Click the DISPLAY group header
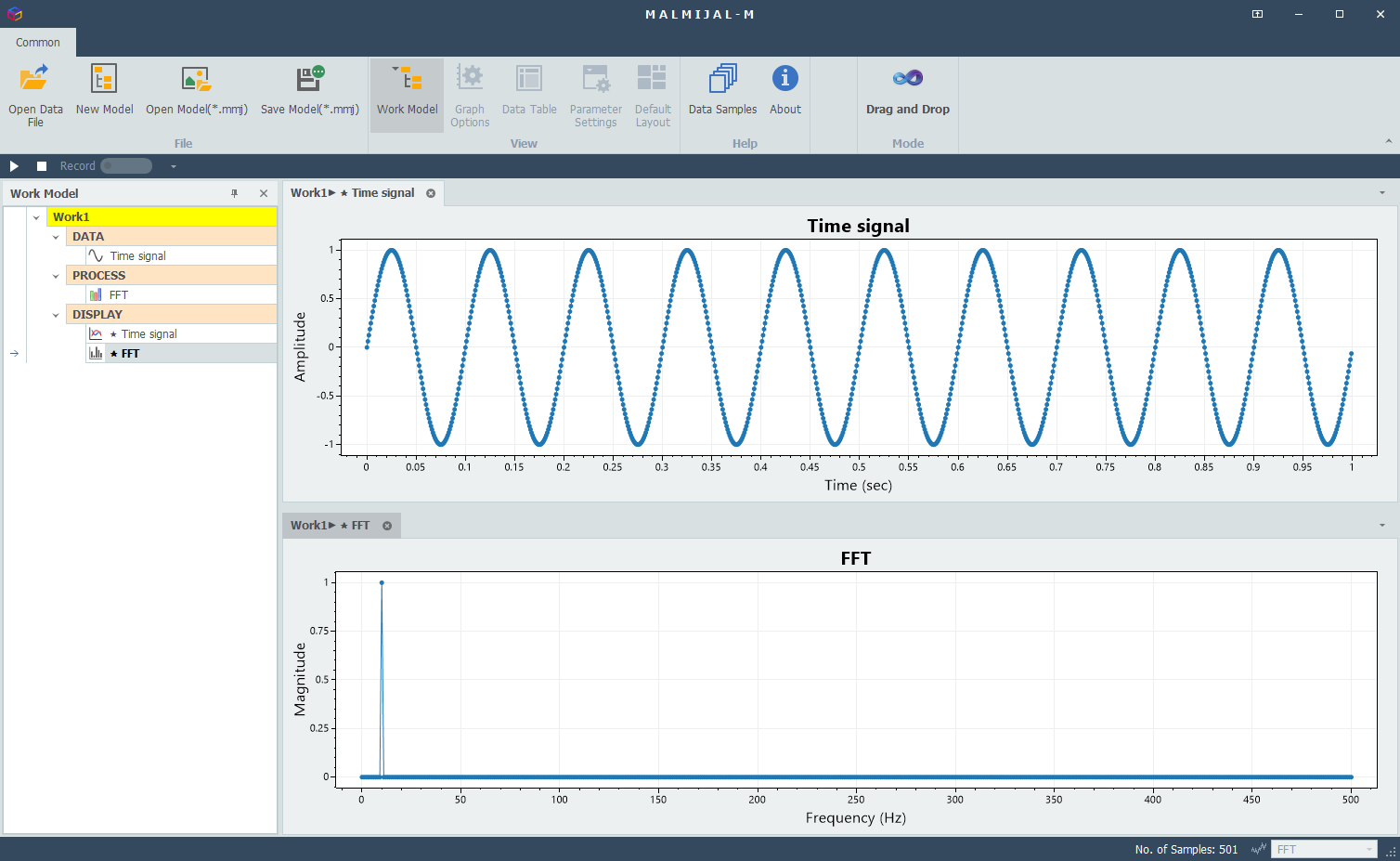This screenshot has height=861, width=1400. pos(171,314)
